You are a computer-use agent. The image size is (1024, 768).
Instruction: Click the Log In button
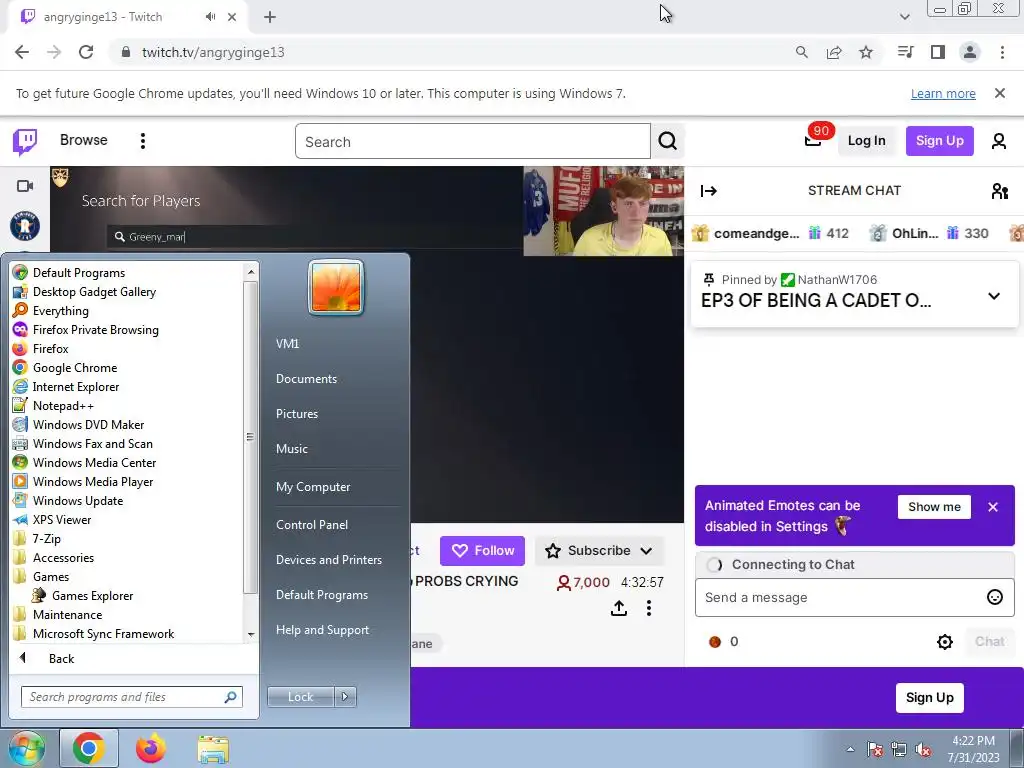tap(866, 140)
